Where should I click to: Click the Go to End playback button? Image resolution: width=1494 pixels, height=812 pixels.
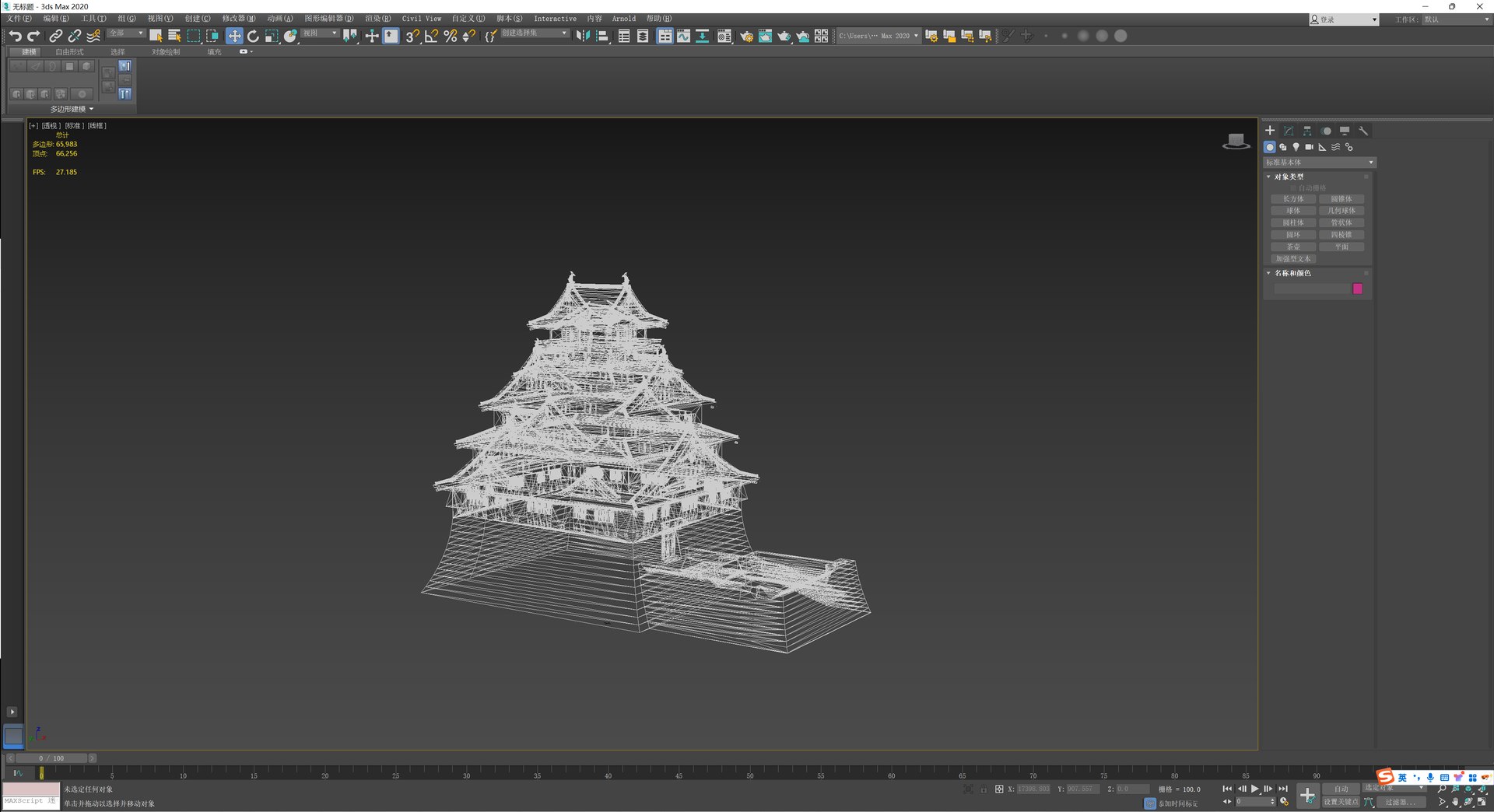(1283, 789)
